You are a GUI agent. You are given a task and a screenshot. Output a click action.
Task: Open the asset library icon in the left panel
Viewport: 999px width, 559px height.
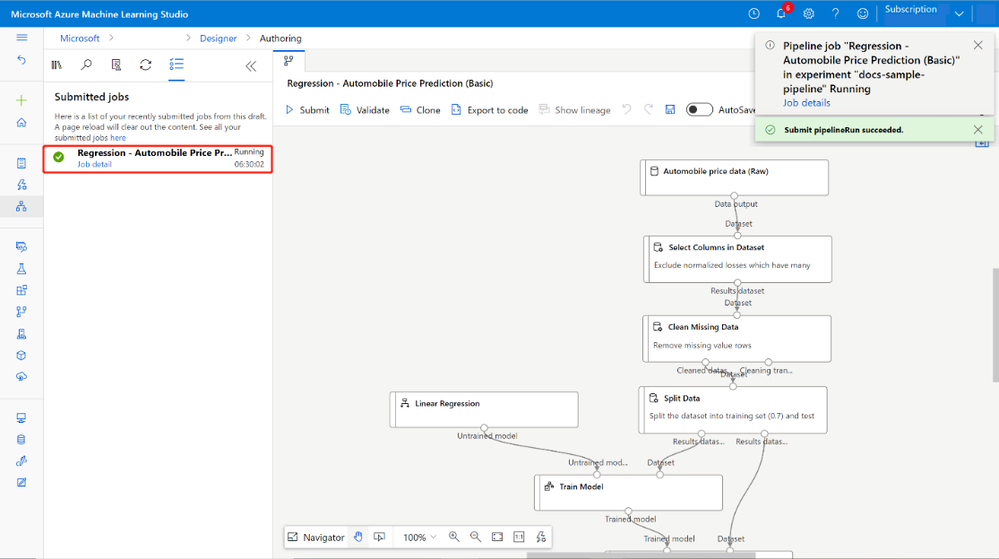(57, 65)
